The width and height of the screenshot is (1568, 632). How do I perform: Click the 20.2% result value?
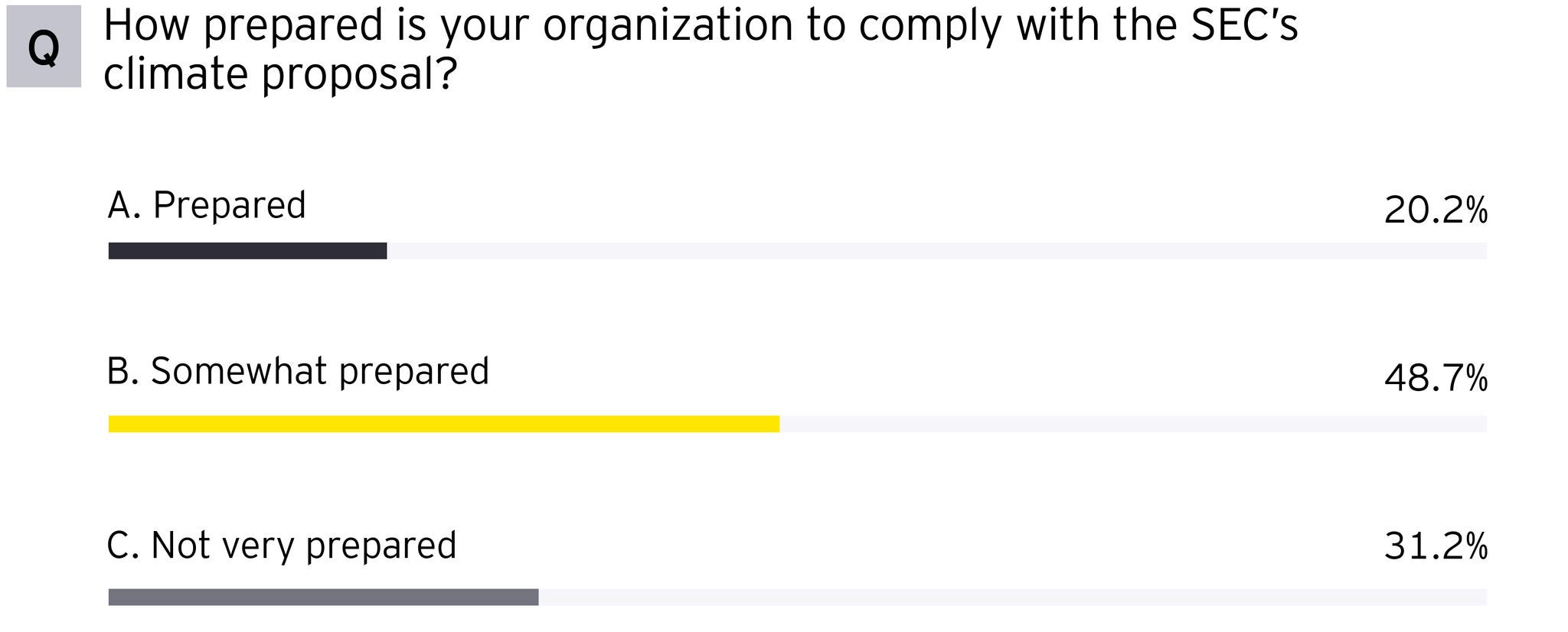click(1436, 210)
